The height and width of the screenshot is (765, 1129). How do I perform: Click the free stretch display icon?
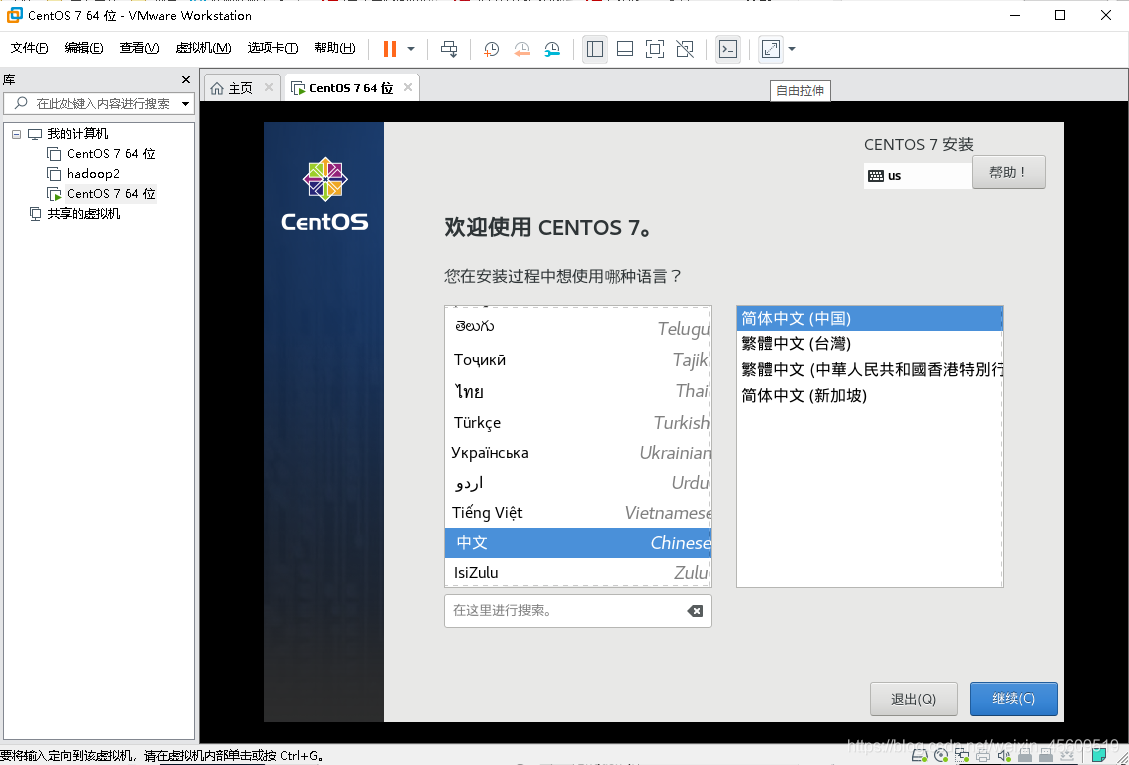(x=770, y=49)
